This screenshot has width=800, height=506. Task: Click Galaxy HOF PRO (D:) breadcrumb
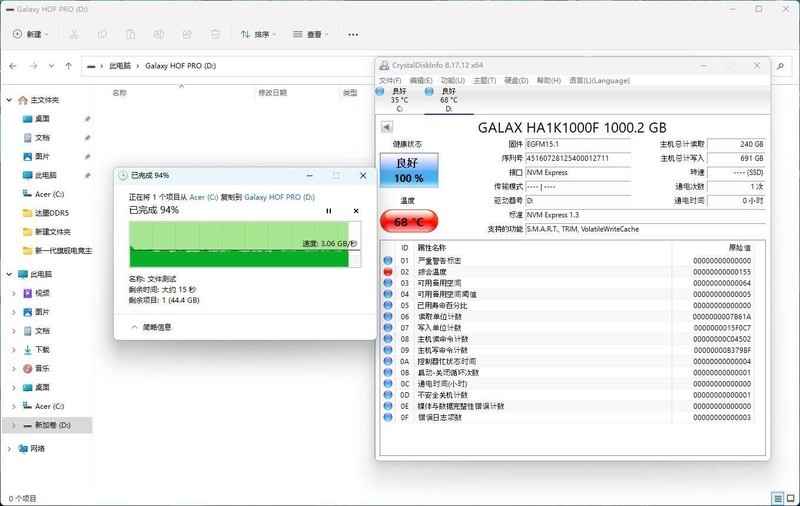(181, 66)
